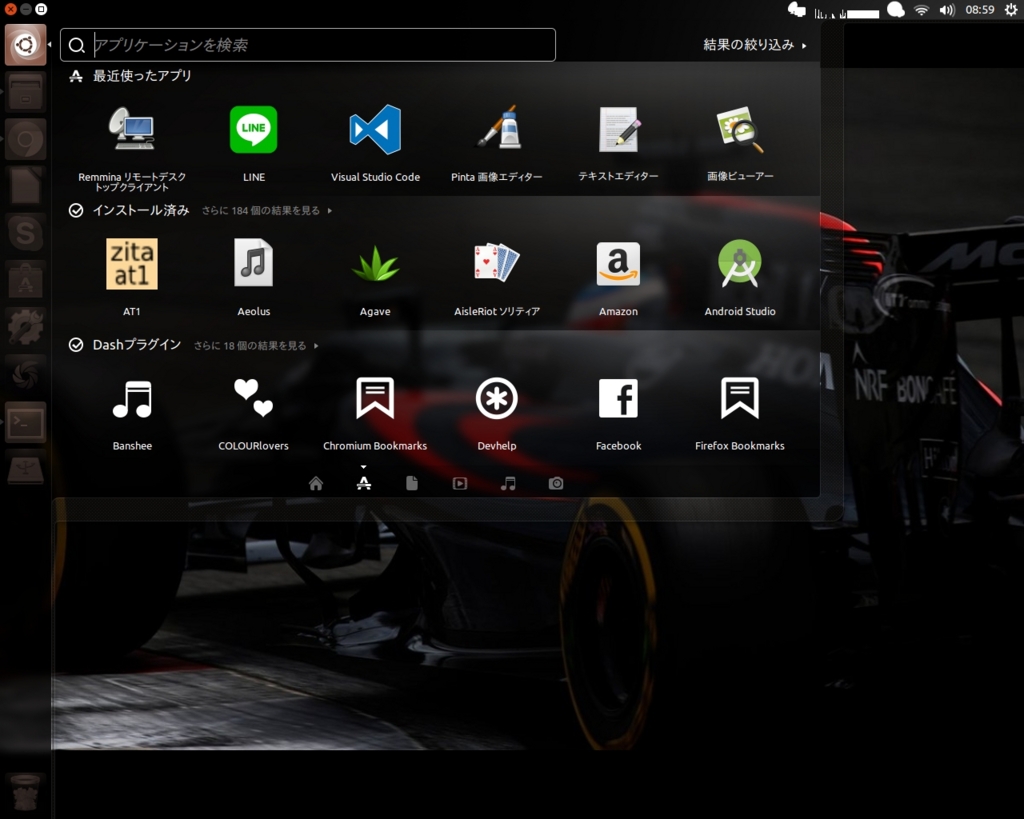Select the Banshee Dash plugin
1024x819 pixels.
[132, 413]
